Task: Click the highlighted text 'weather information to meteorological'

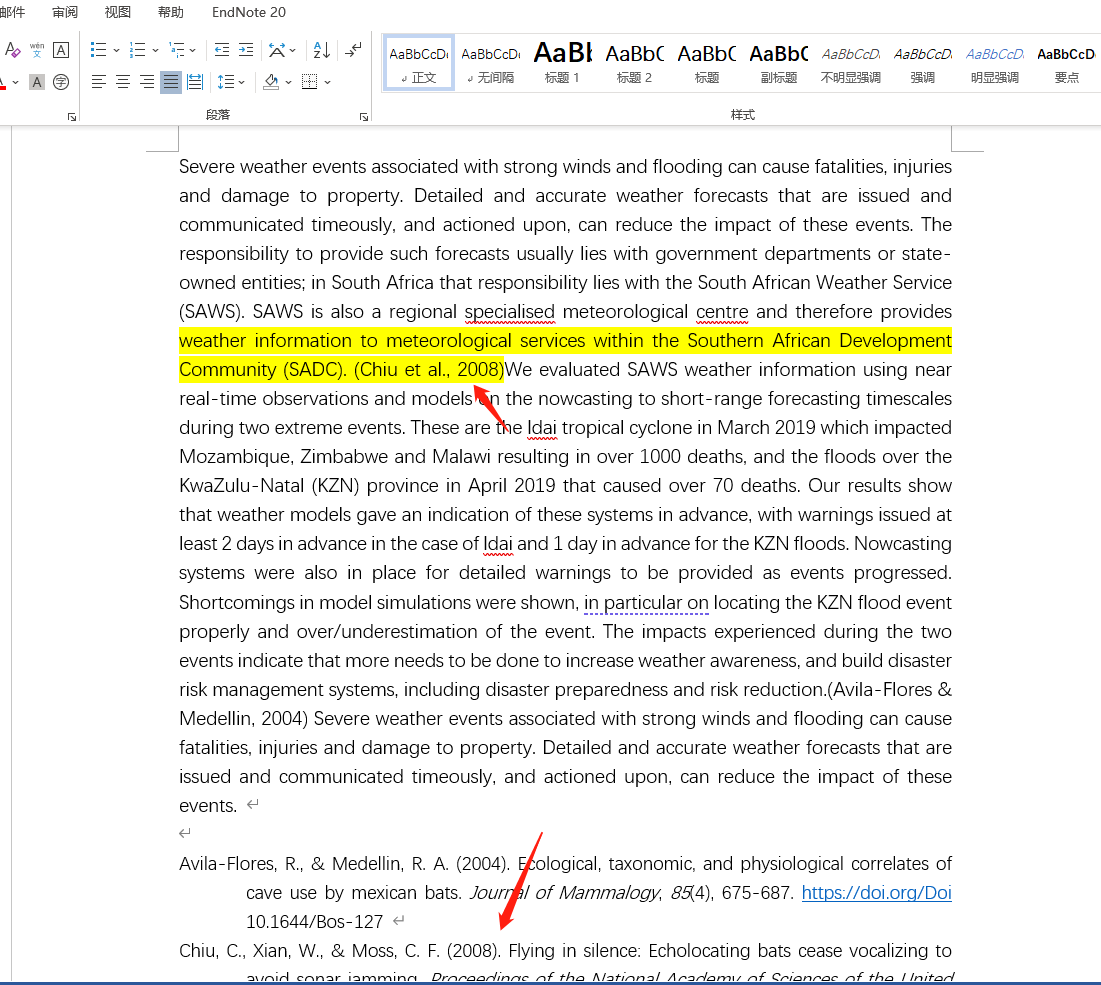Action: click(x=345, y=341)
